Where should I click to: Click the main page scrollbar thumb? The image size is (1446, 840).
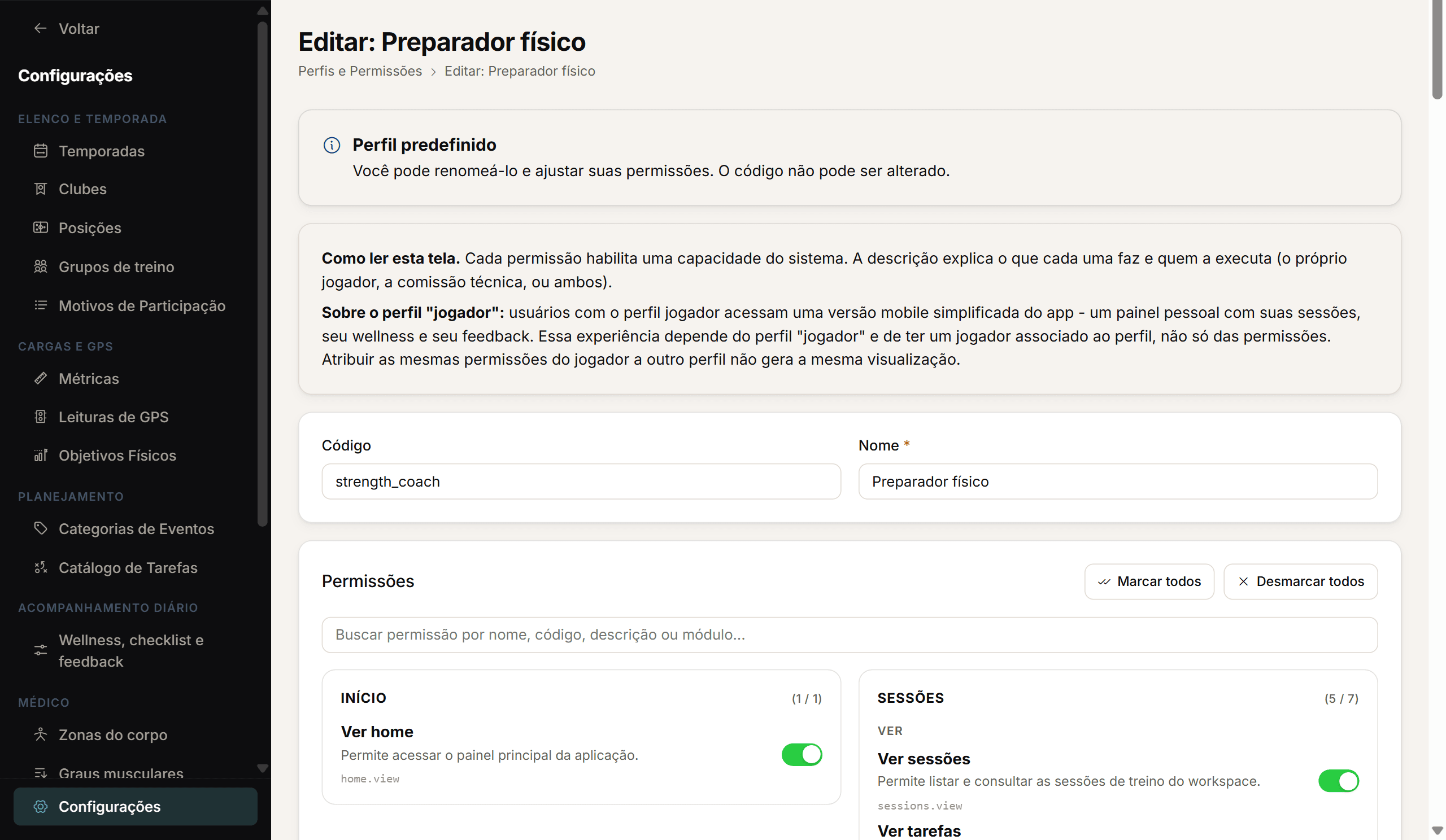(1437, 49)
